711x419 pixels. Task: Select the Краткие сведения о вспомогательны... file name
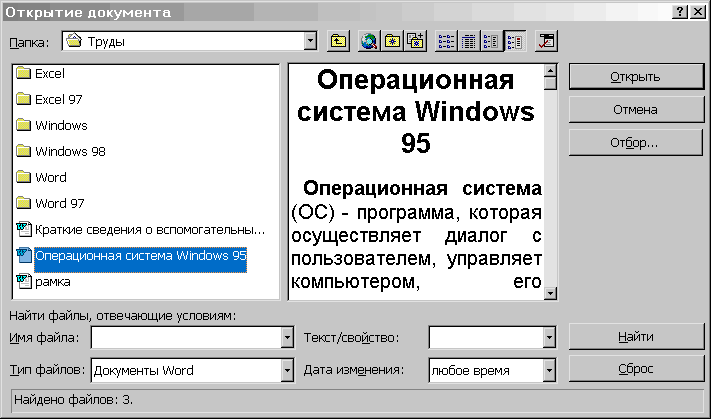point(150,229)
